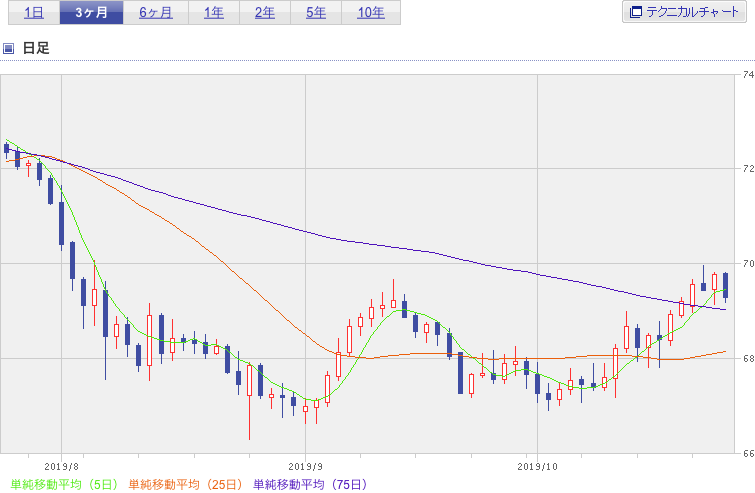Click the 日足 heading text

[x=36, y=48]
